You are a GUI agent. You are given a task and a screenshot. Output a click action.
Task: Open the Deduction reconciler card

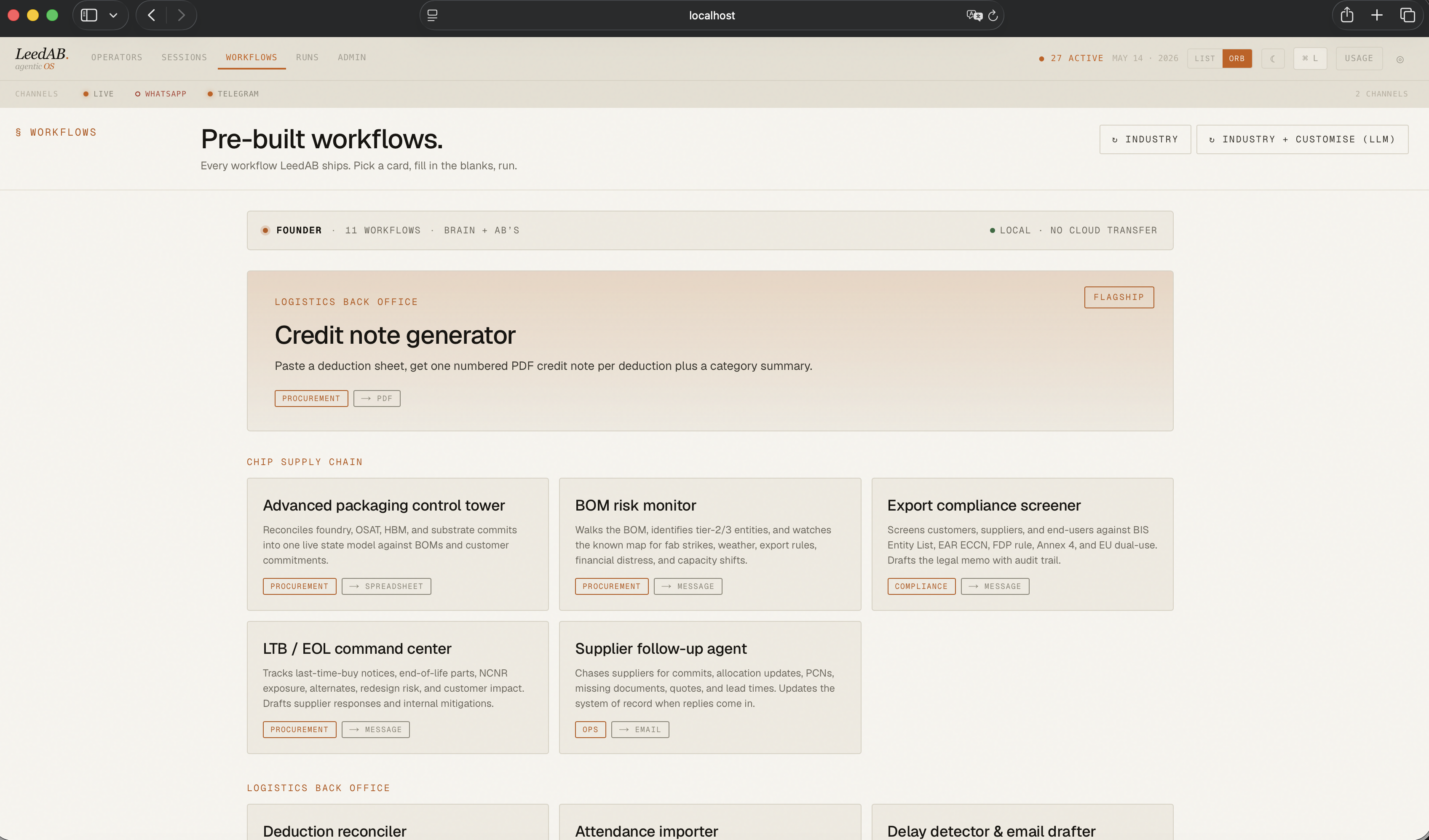[398, 822]
